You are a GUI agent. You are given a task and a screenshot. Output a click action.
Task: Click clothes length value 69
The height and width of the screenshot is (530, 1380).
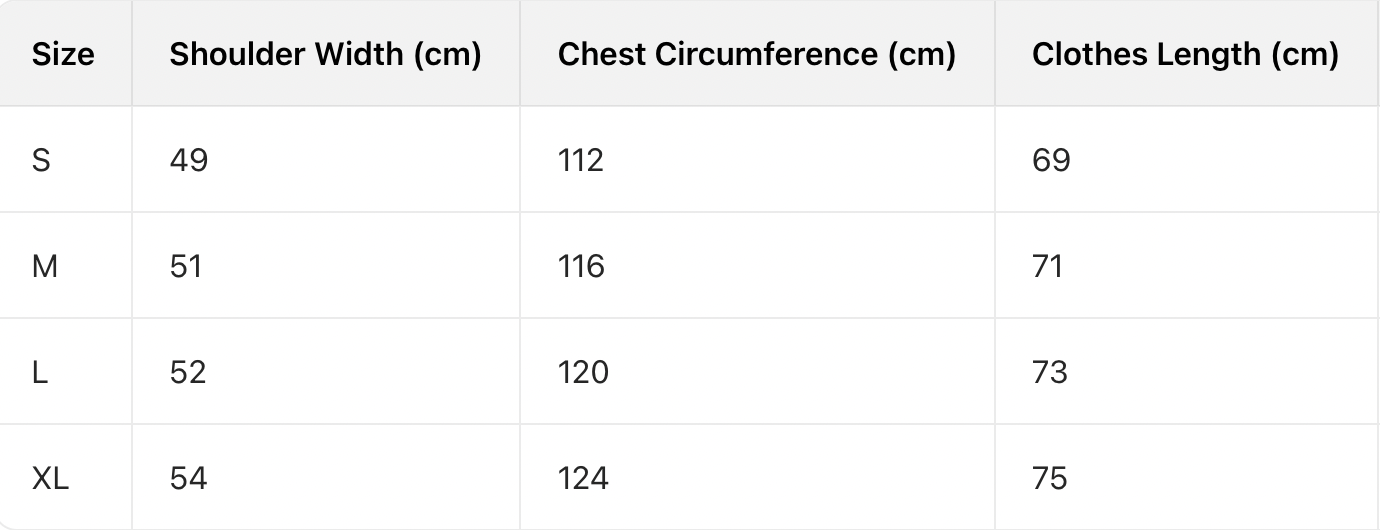1051,160
